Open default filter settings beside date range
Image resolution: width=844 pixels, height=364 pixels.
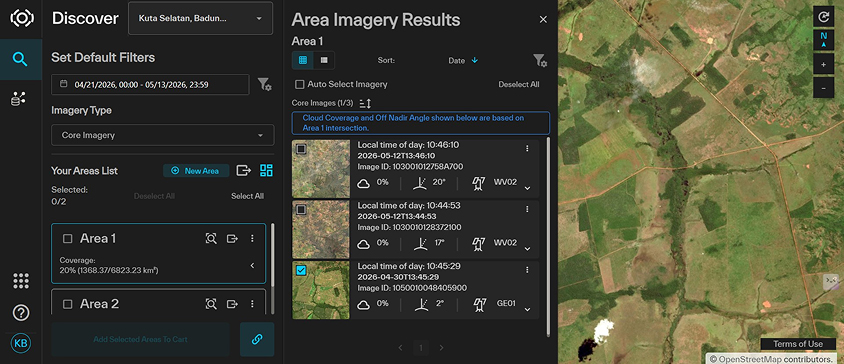click(x=264, y=85)
